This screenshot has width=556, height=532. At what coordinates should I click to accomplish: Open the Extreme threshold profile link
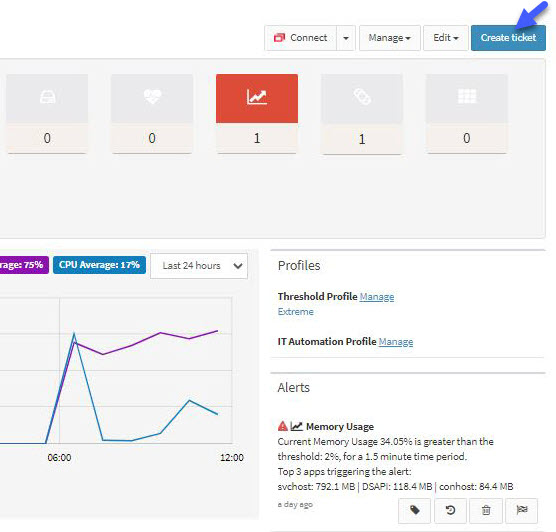(x=296, y=312)
